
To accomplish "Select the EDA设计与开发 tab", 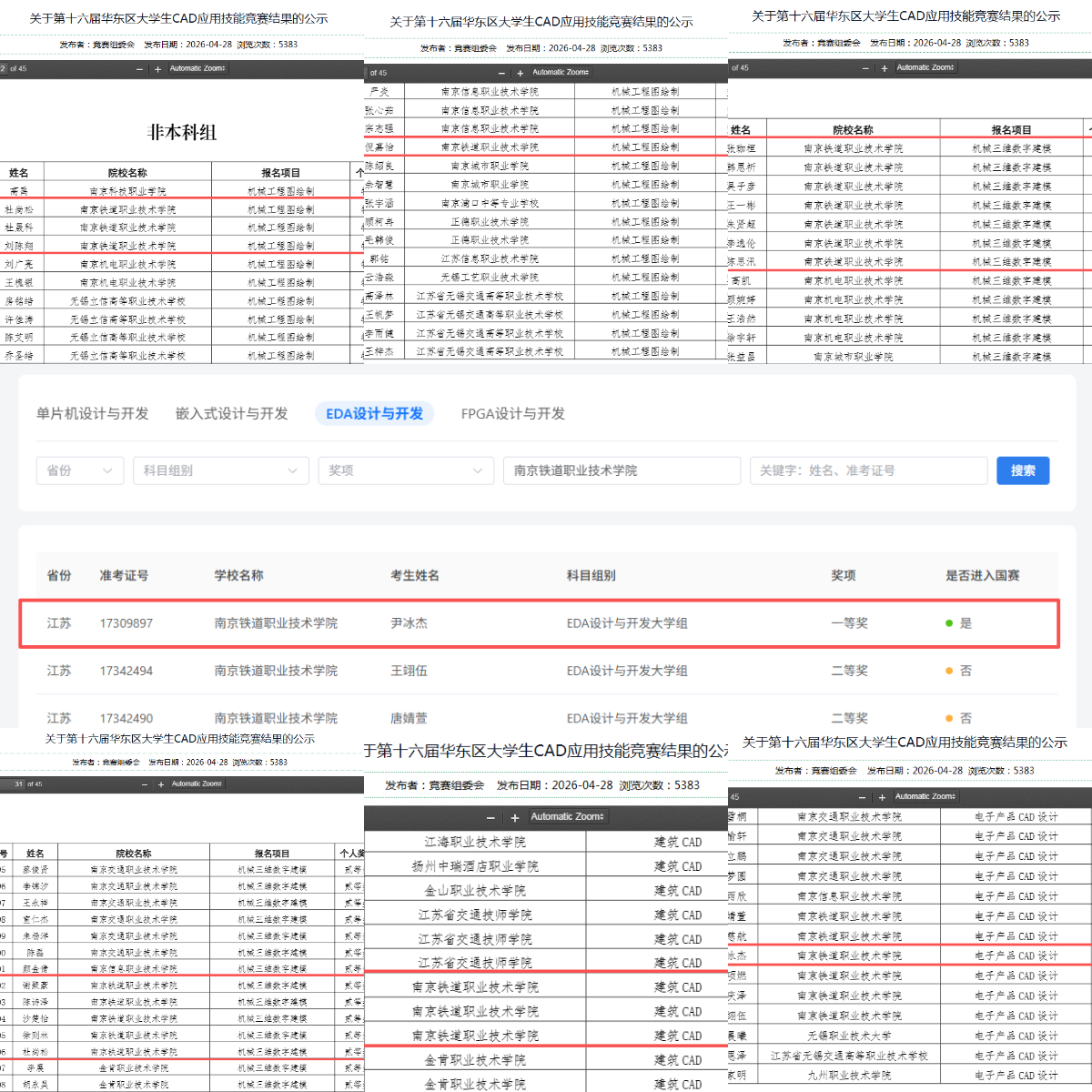I will coord(374,414).
